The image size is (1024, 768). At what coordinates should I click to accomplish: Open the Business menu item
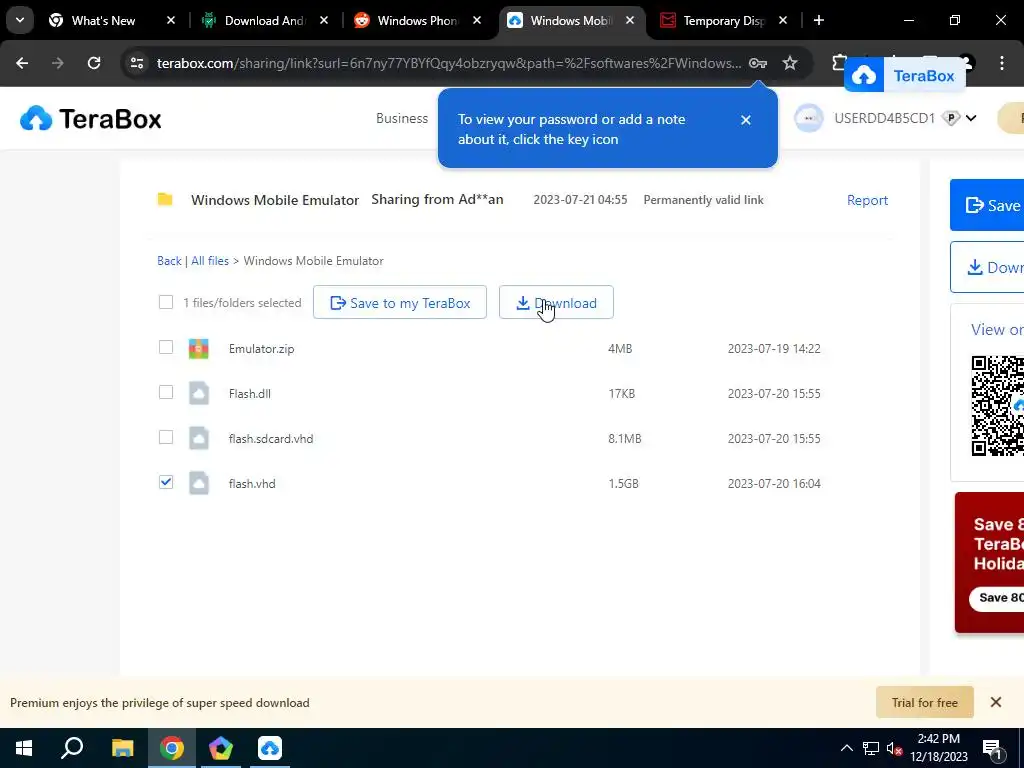pos(402,118)
